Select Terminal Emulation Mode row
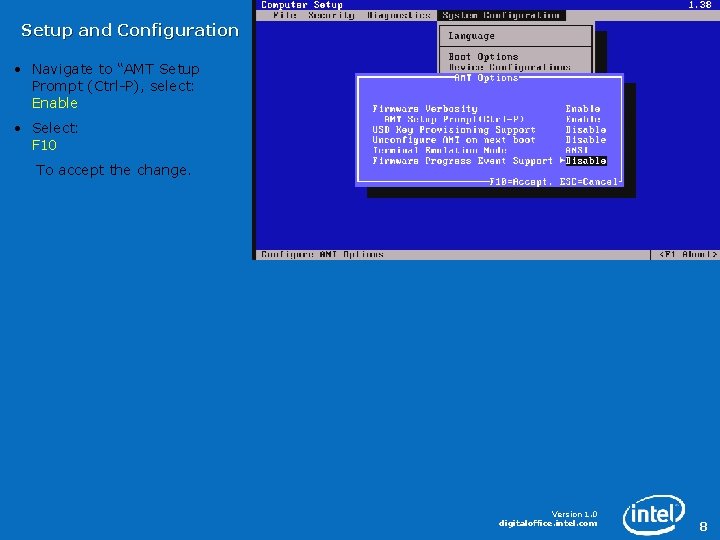 click(489, 150)
